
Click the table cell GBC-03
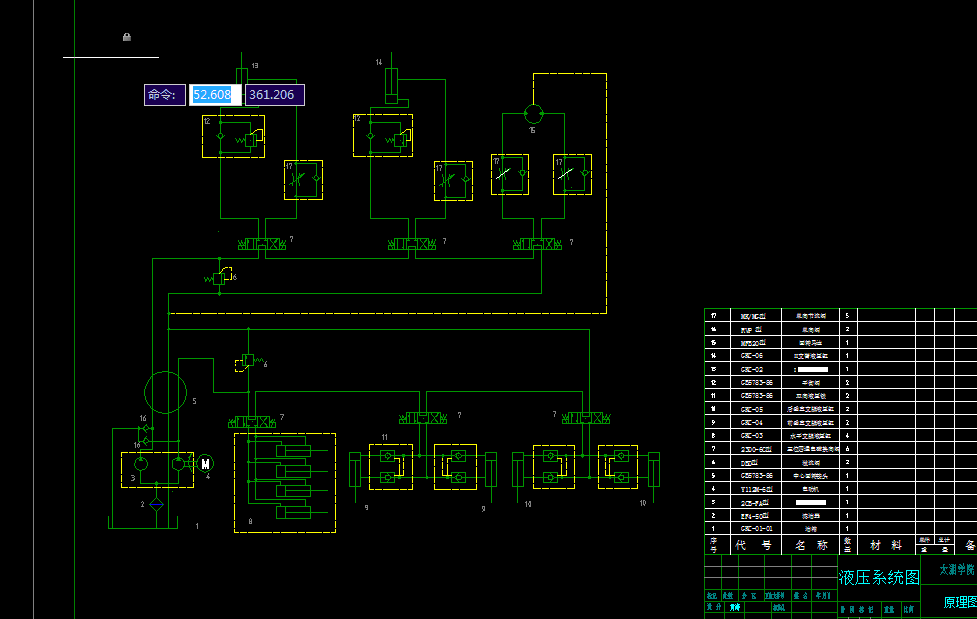(756, 436)
